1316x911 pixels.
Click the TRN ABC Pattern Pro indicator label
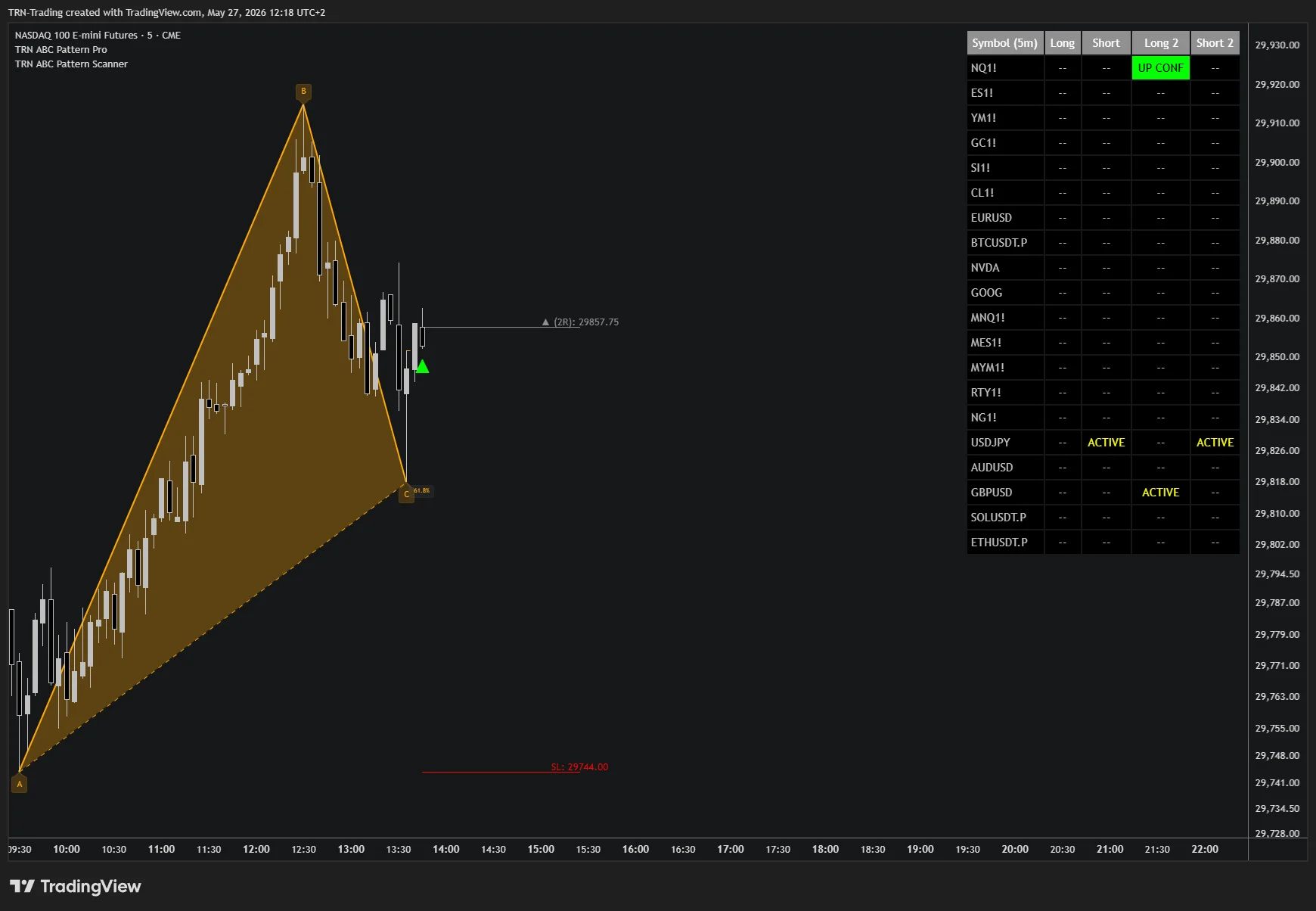tap(61, 50)
